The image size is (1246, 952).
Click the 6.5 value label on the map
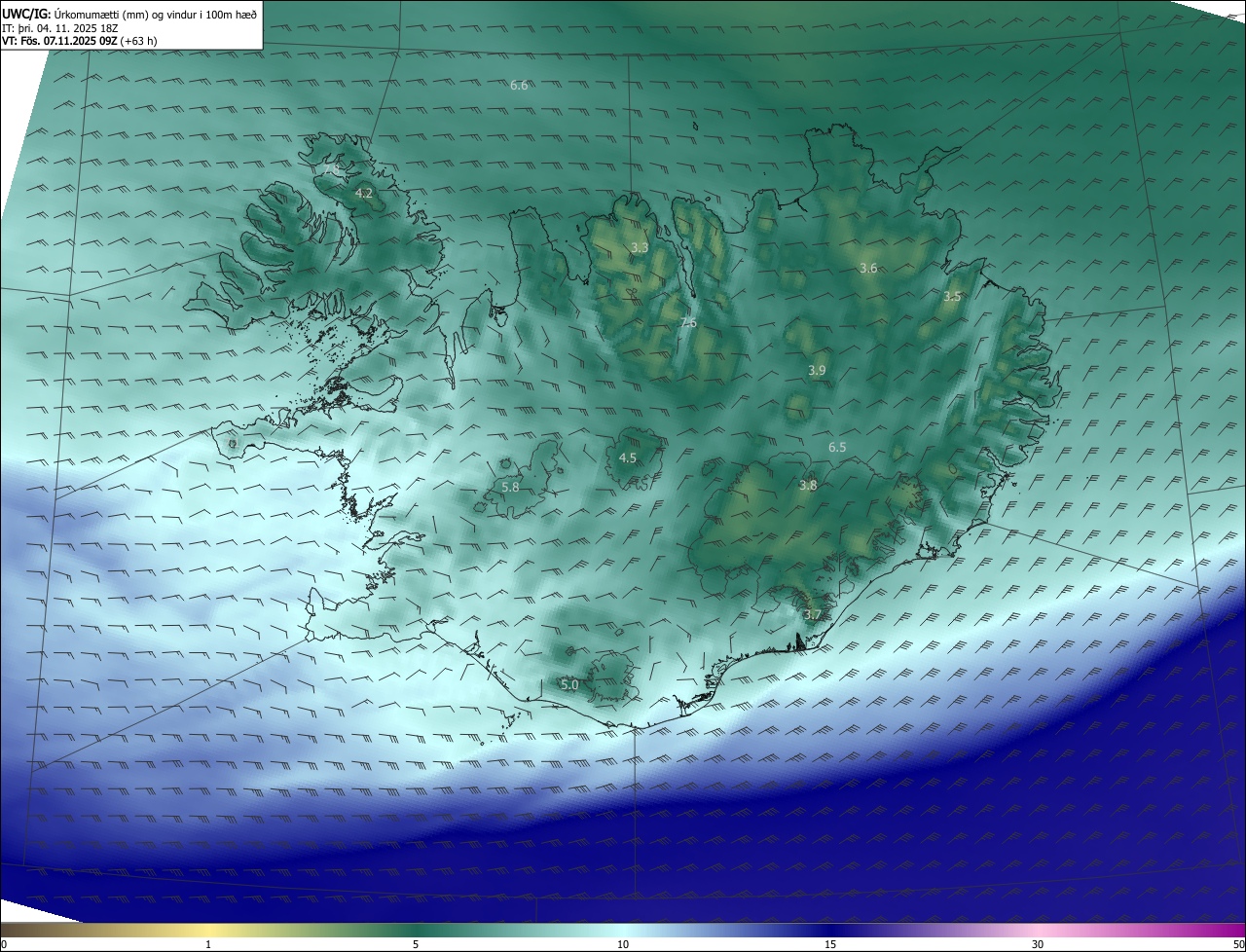837,447
